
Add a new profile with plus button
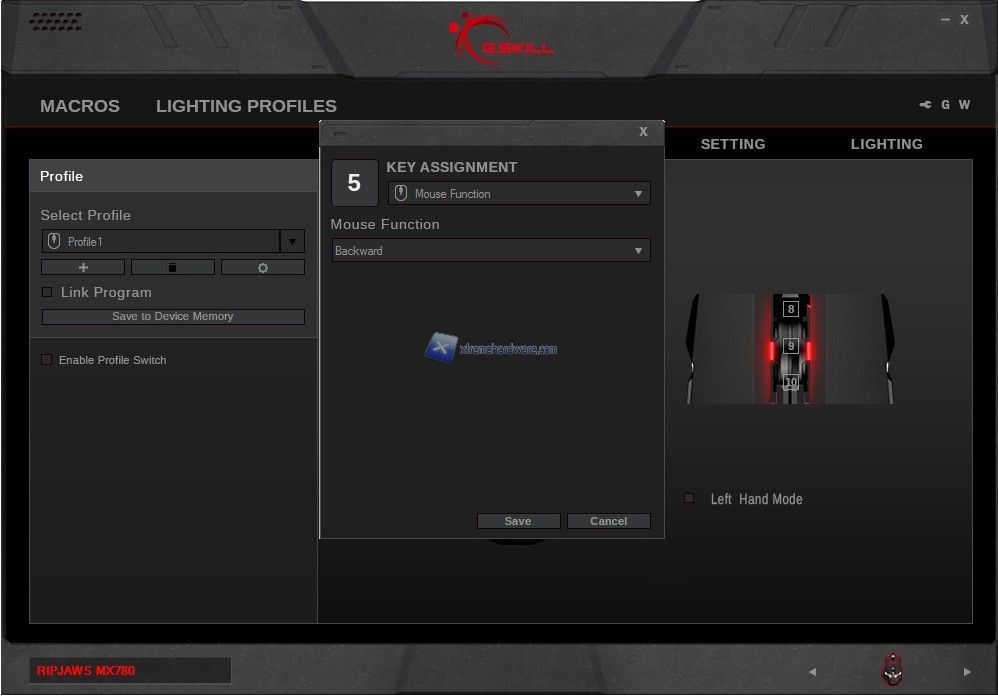tap(83, 268)
